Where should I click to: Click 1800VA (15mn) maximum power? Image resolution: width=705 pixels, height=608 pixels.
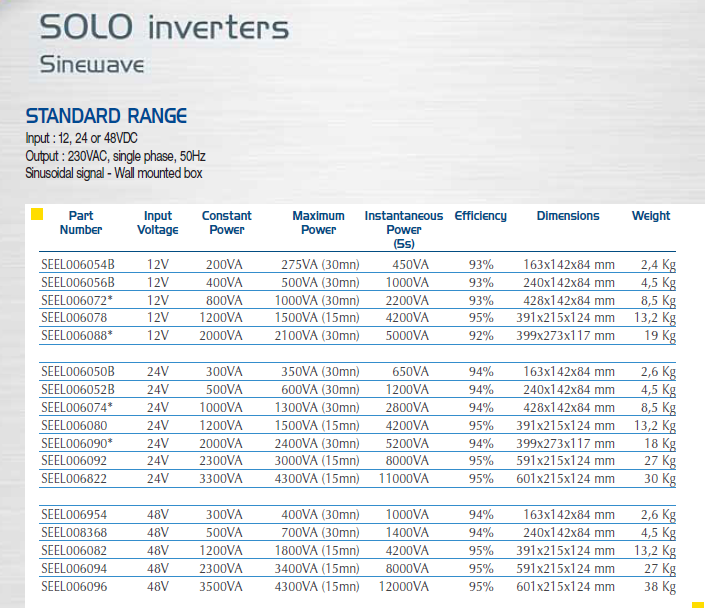point(317,550)
